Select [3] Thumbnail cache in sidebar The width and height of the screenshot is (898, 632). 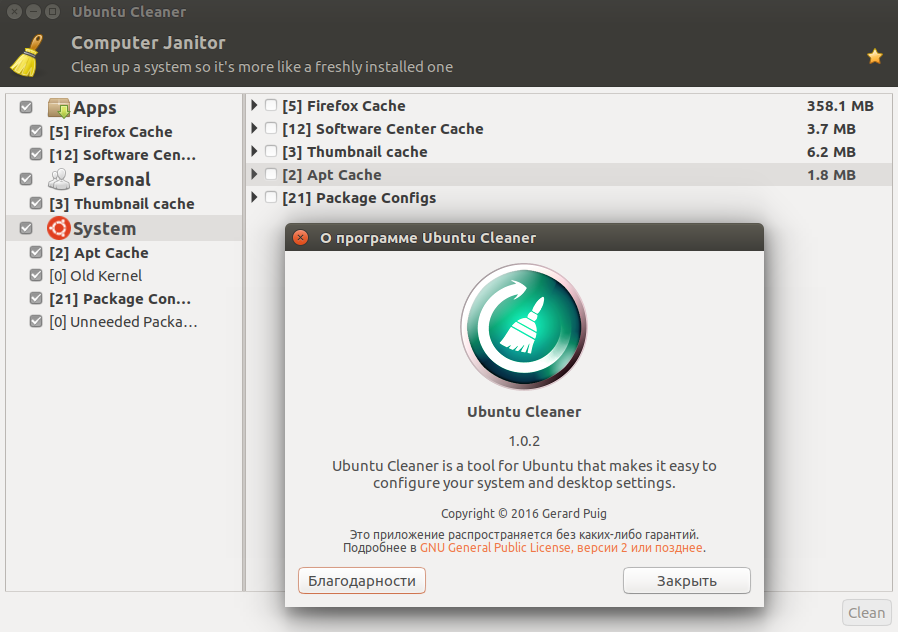tap(121, 204)
